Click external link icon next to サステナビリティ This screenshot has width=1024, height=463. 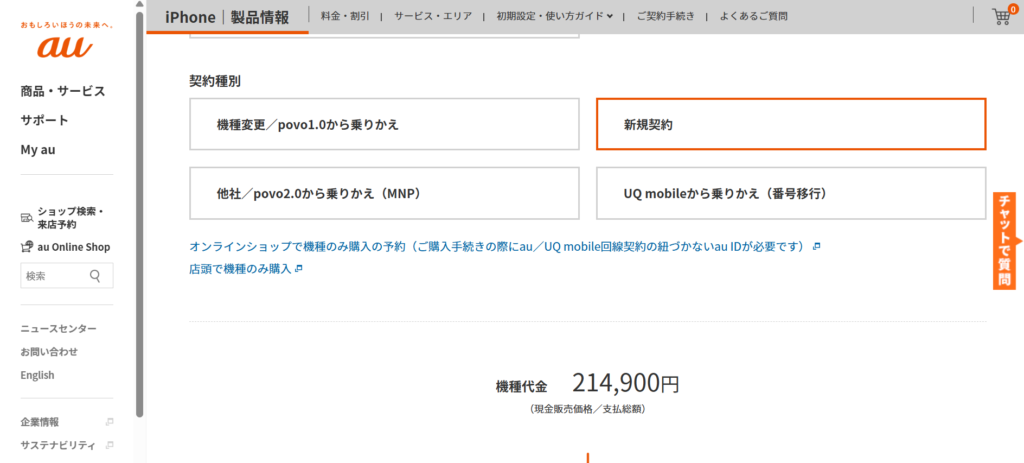(x=109, y=445)
